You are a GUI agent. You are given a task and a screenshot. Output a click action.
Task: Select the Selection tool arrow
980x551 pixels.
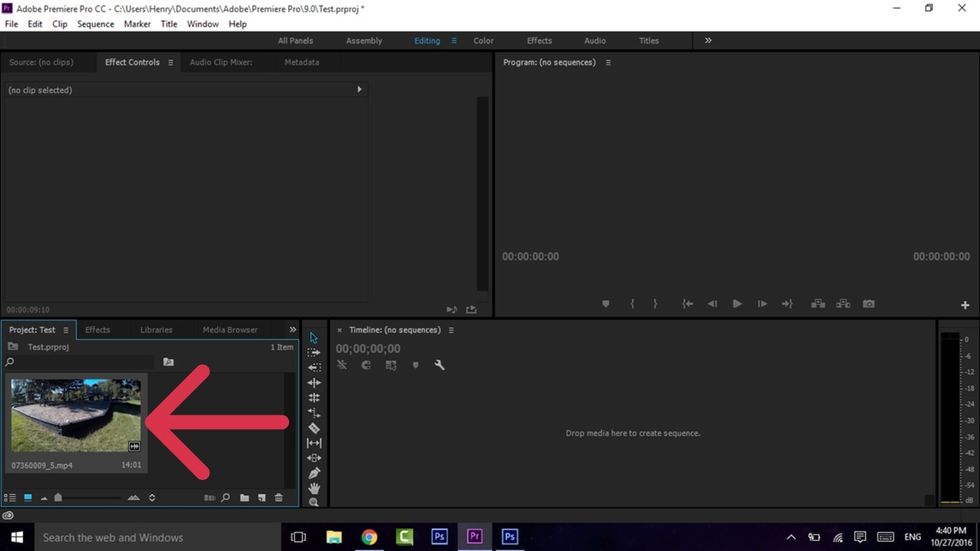pos(314,337)
